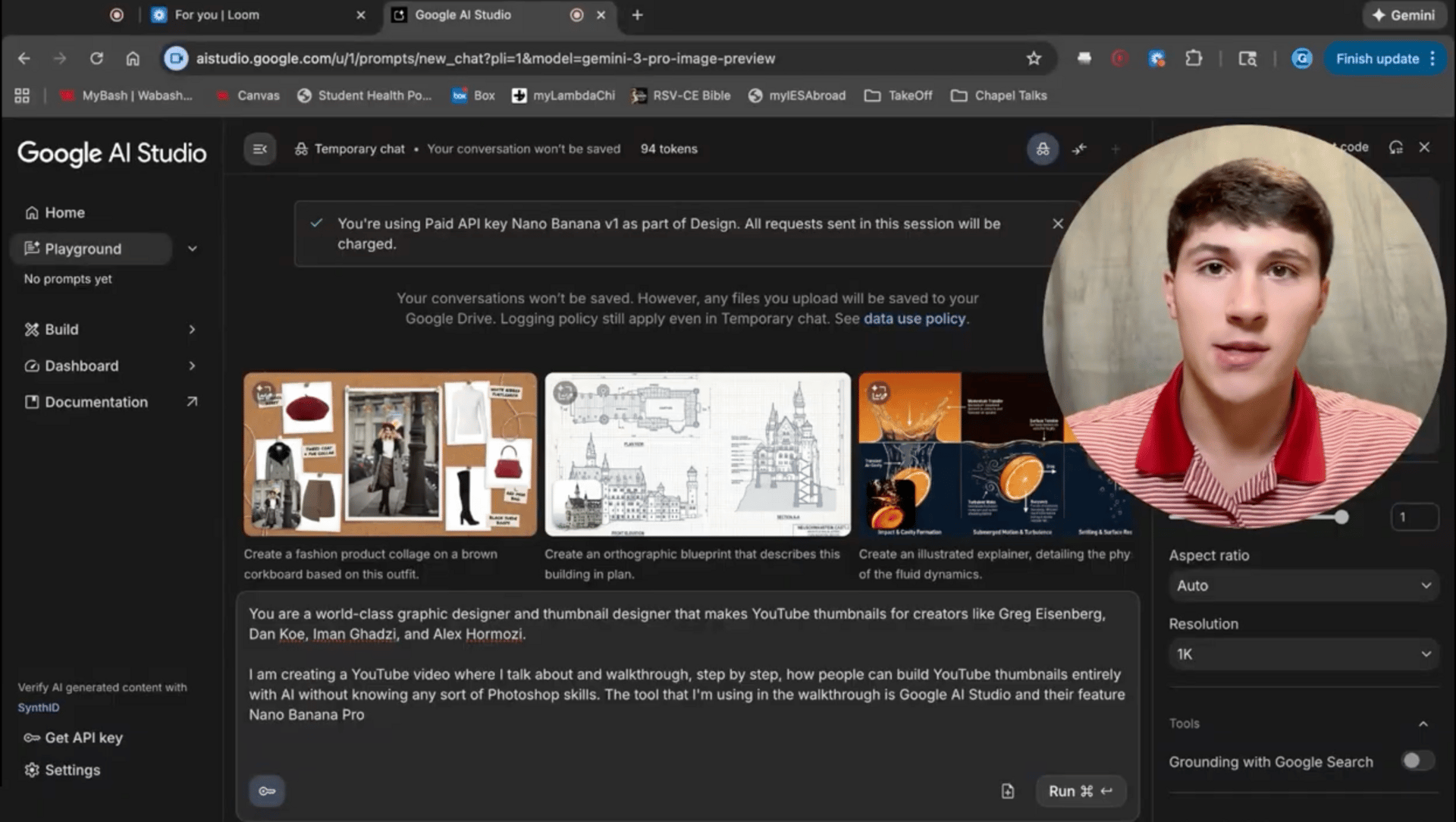Image resolution: width=1456 pixels, height=822 pixels.
Task: Collapse the Tools section
Action: pyautogui.click(x=1423, y=723)
